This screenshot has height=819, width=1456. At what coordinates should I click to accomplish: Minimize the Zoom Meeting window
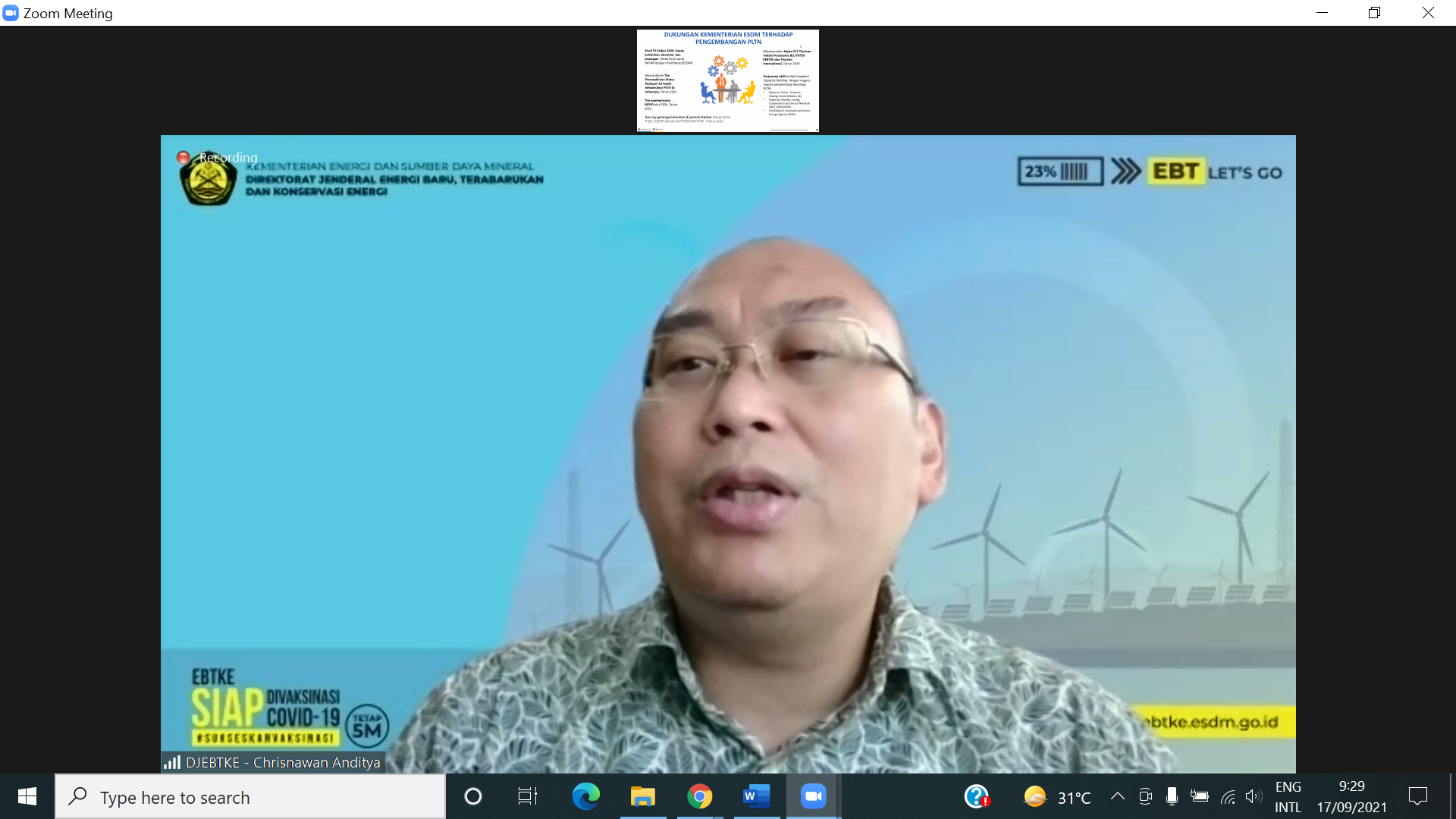(1323, 13)
